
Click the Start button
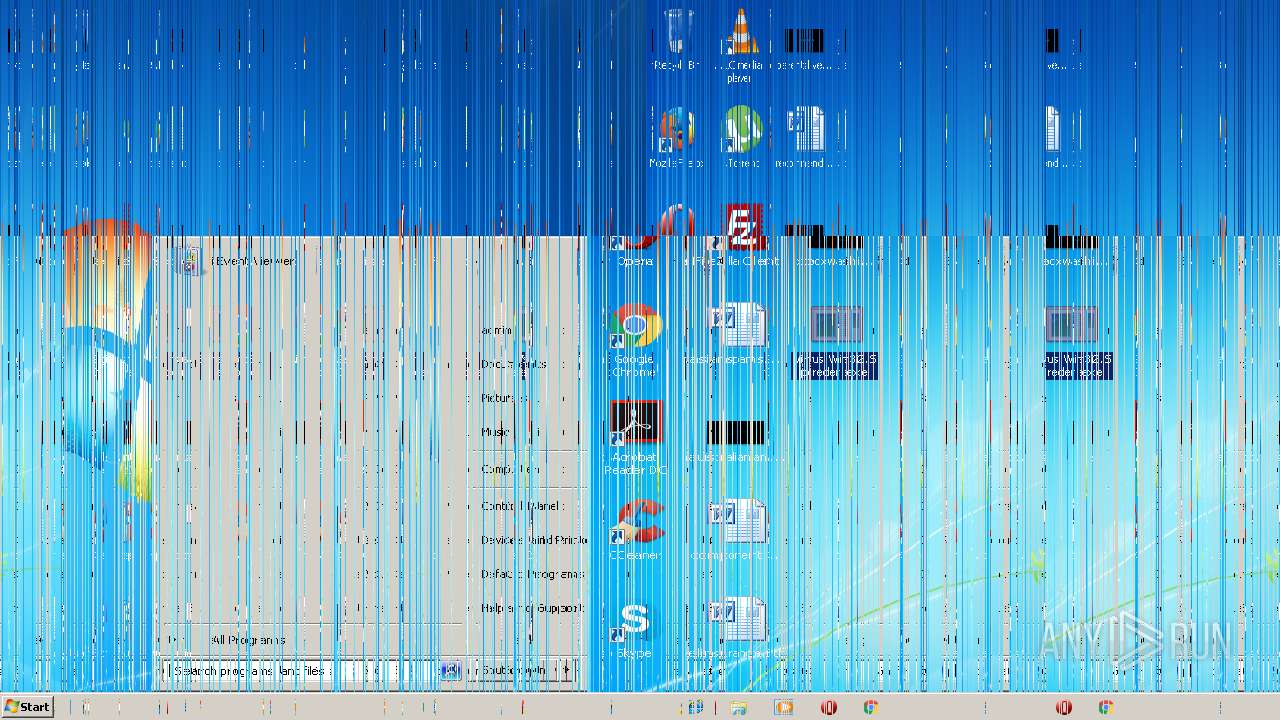pos(27,706)
